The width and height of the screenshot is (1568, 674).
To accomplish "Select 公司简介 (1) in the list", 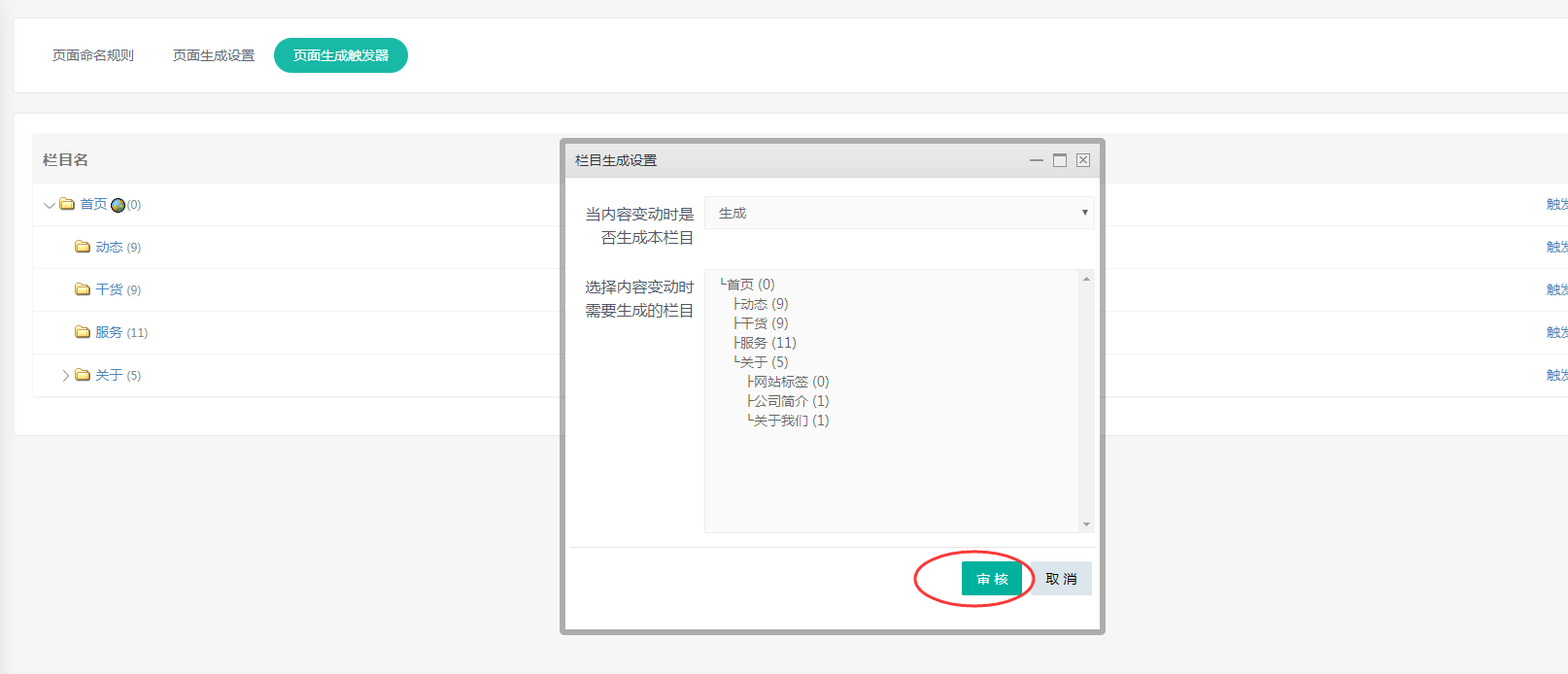I will point(788,401).
